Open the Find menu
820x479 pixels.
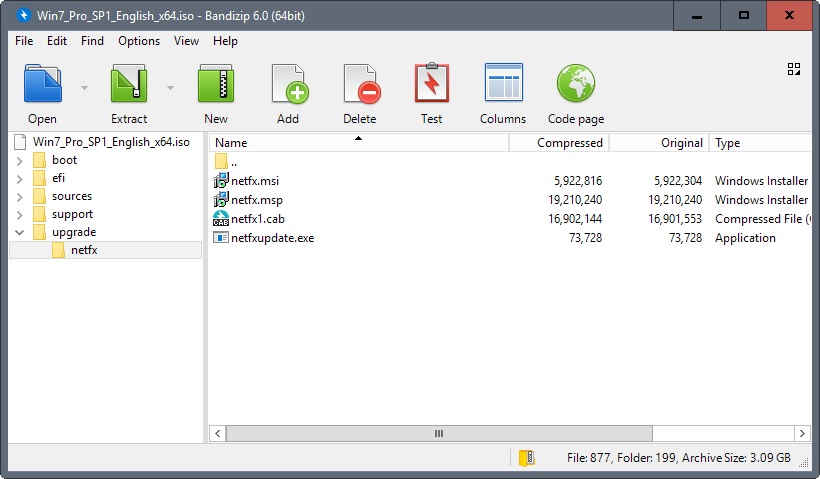(92, 41)
